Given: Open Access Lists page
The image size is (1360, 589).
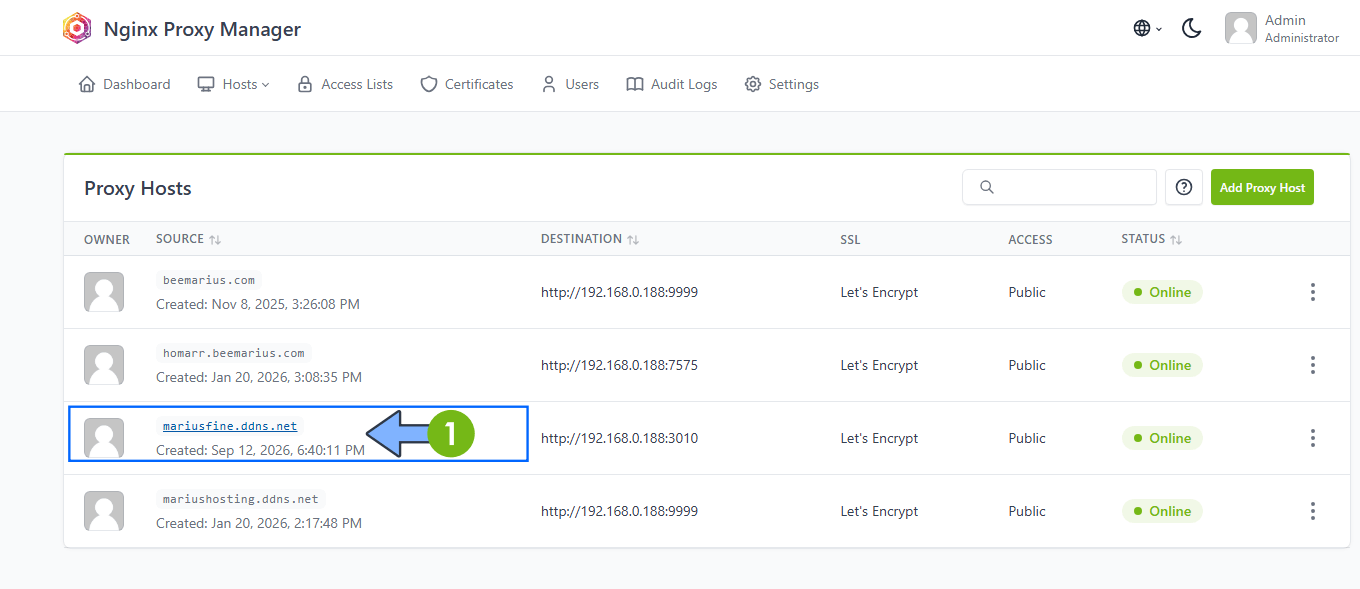Looking at the screenshot, I should pyautogui.click(x=345, y=84).
